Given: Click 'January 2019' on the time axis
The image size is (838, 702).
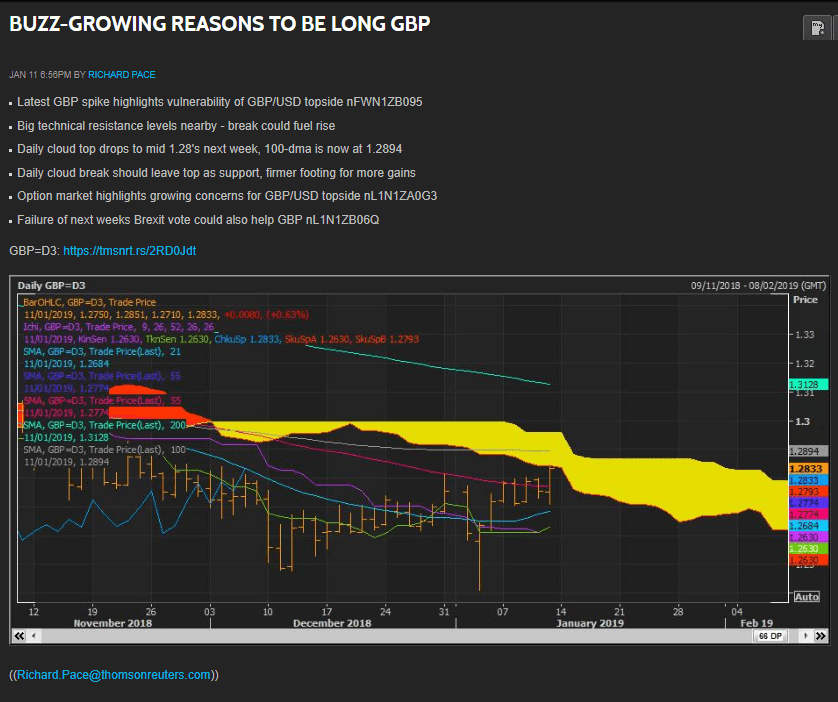Looking at the screenshot, I should pos(590,623).
